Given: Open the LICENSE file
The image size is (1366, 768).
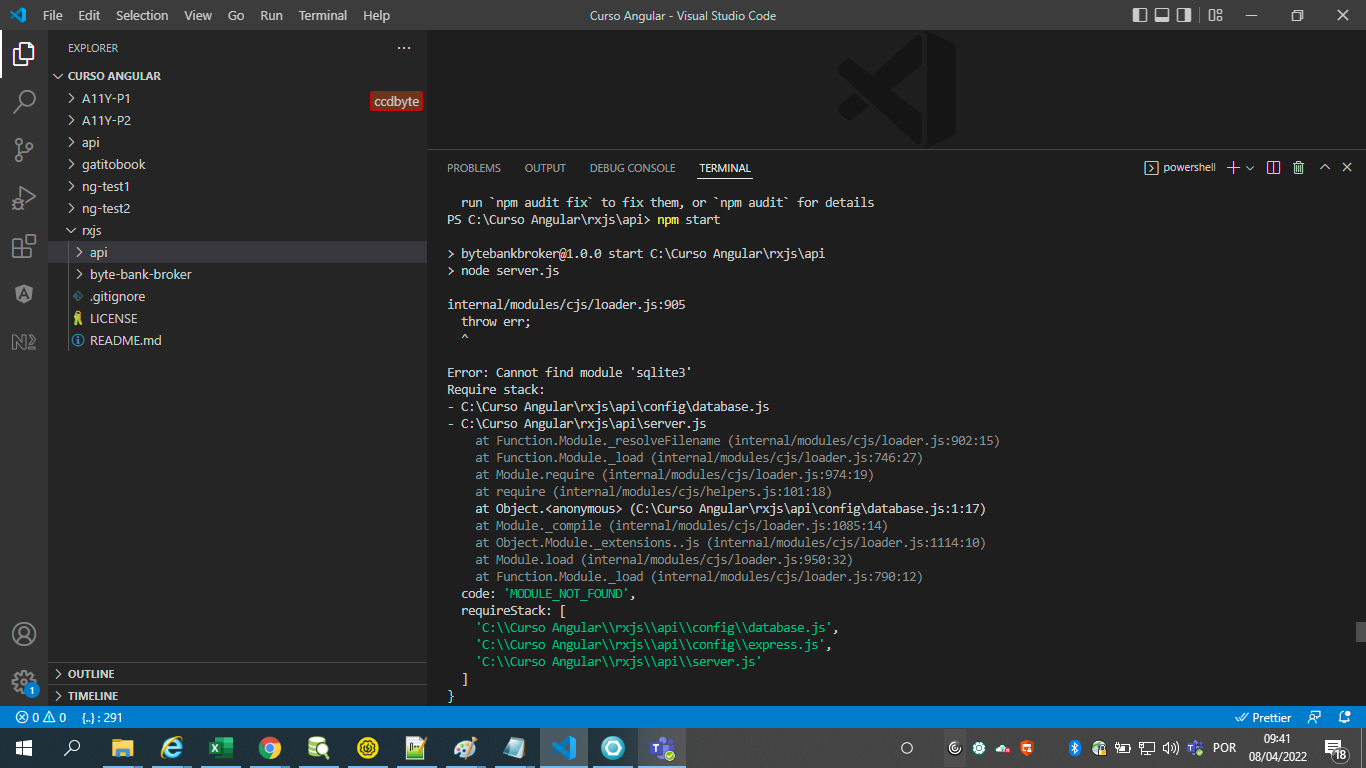Looking at the screenshot, I should point(238,318).
